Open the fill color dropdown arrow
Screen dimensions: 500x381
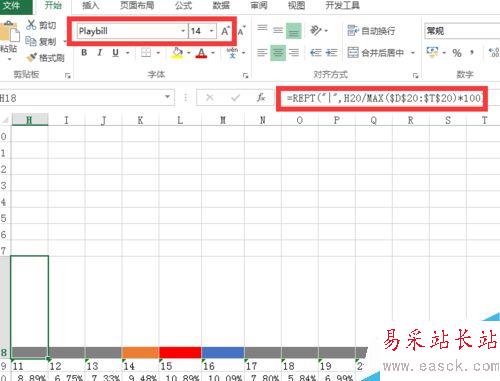click(x=188, y=53)
